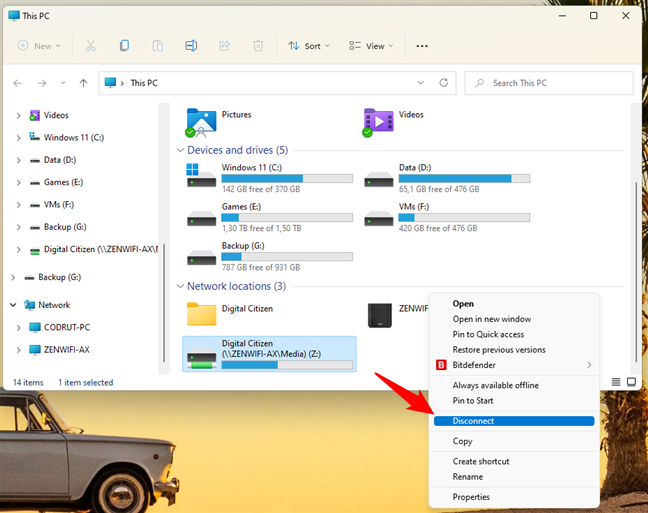Collapse the Network tree node
Screen dimensions: 648x513
13,305
